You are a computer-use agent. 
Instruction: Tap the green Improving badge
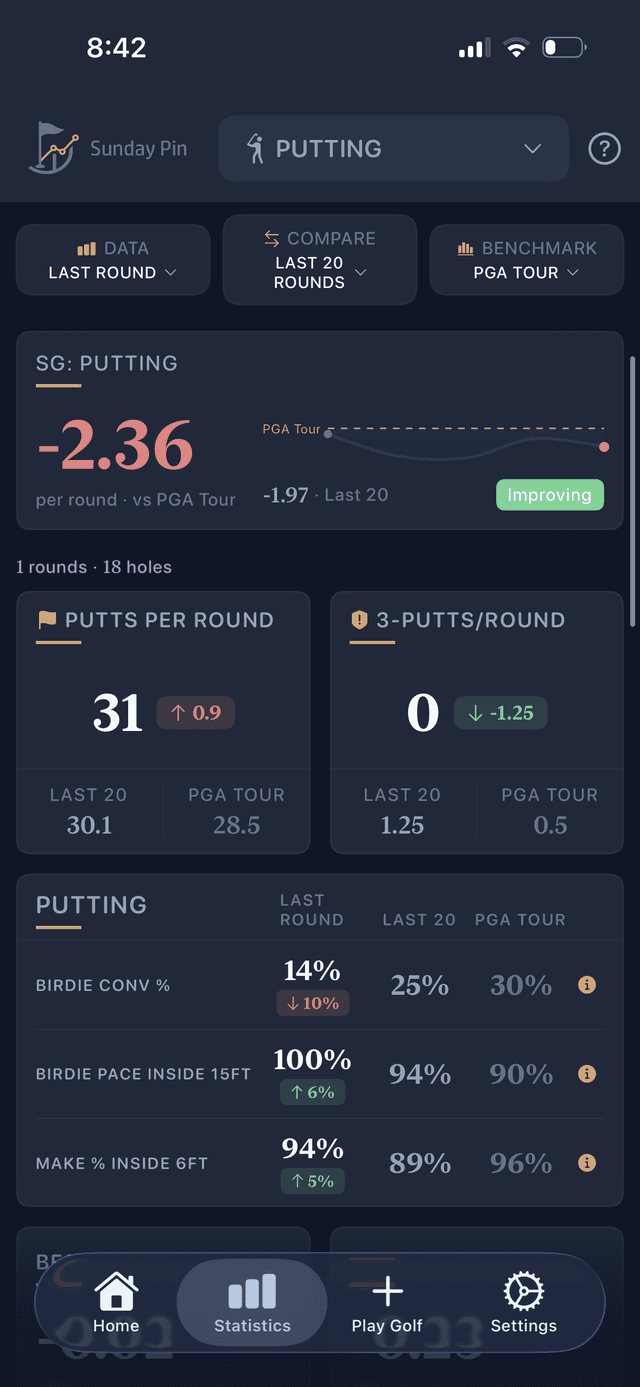[549, 495]
